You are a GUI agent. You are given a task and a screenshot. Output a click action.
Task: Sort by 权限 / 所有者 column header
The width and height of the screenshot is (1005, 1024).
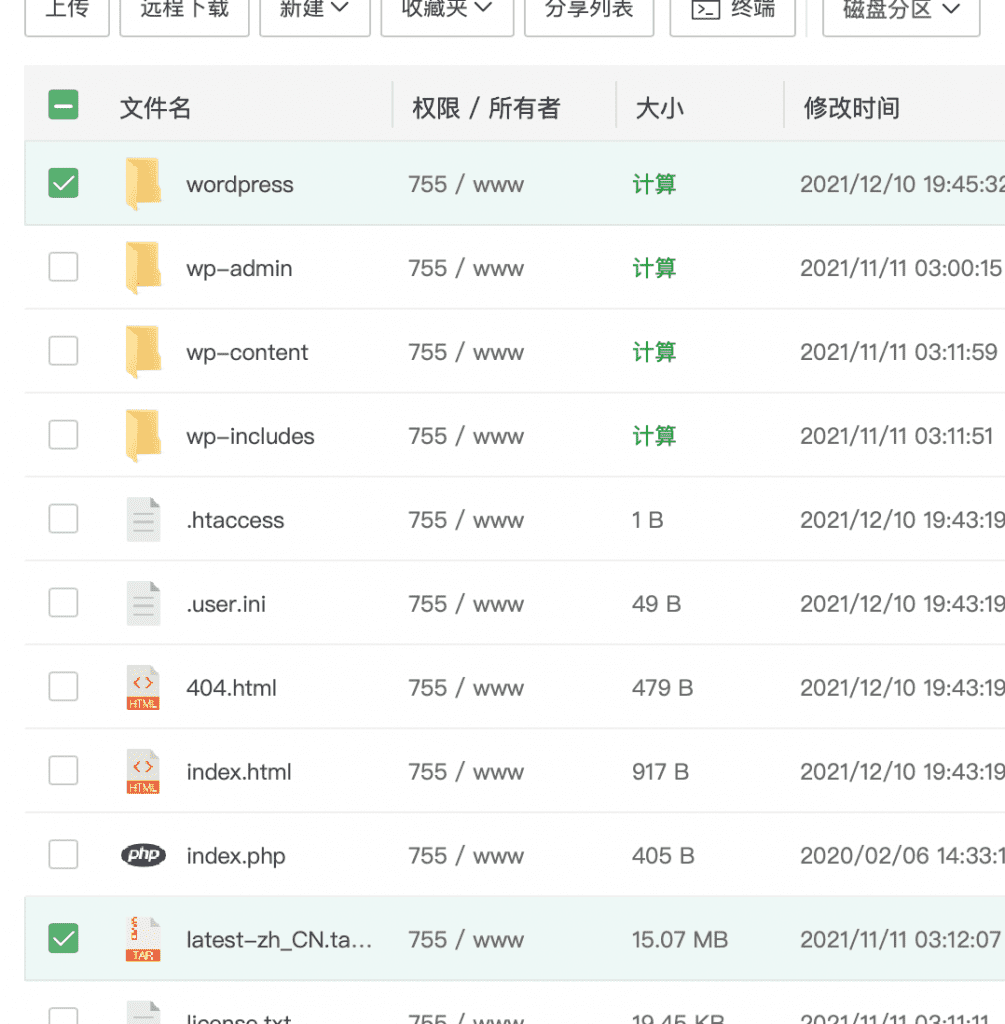[487, 108]
